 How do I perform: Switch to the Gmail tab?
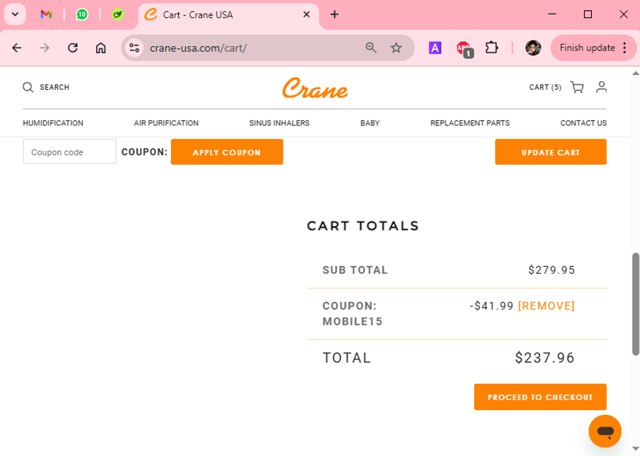click(46, 14)
